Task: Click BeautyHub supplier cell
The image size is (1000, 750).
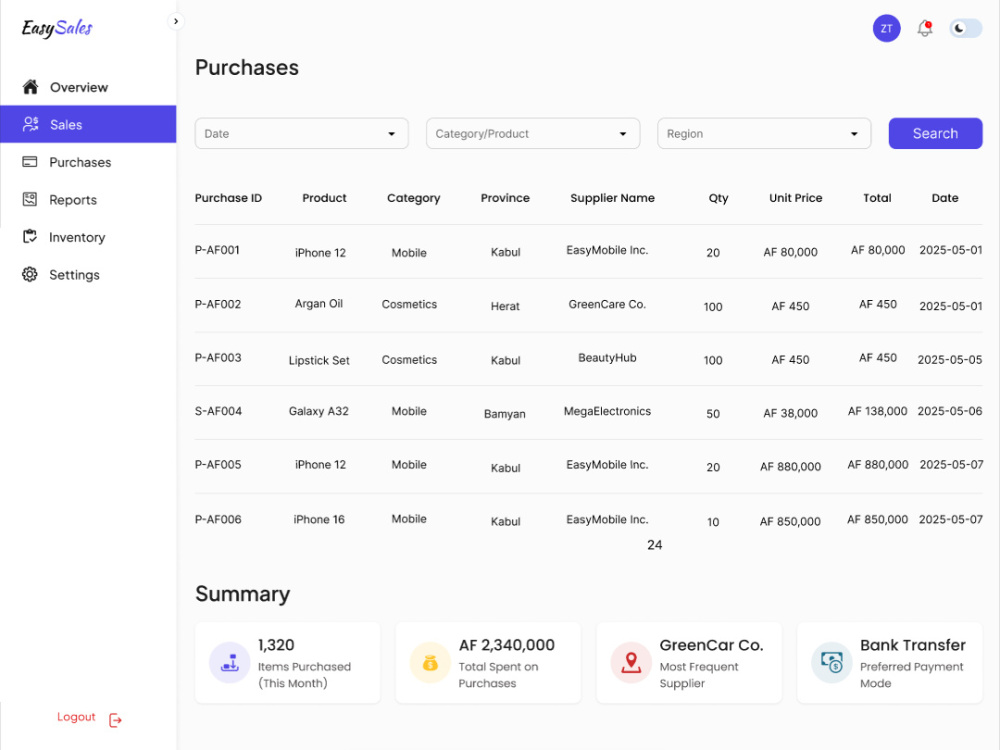Action: point(607,358)
